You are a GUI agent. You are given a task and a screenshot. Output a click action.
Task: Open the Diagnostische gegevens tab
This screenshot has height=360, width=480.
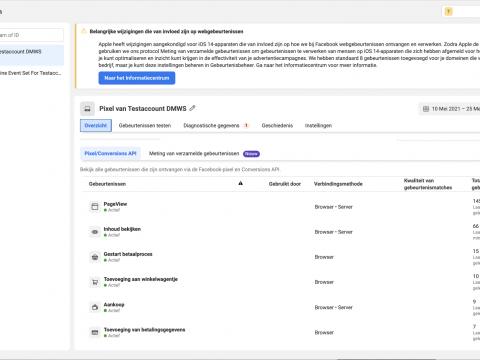(216, 125)
